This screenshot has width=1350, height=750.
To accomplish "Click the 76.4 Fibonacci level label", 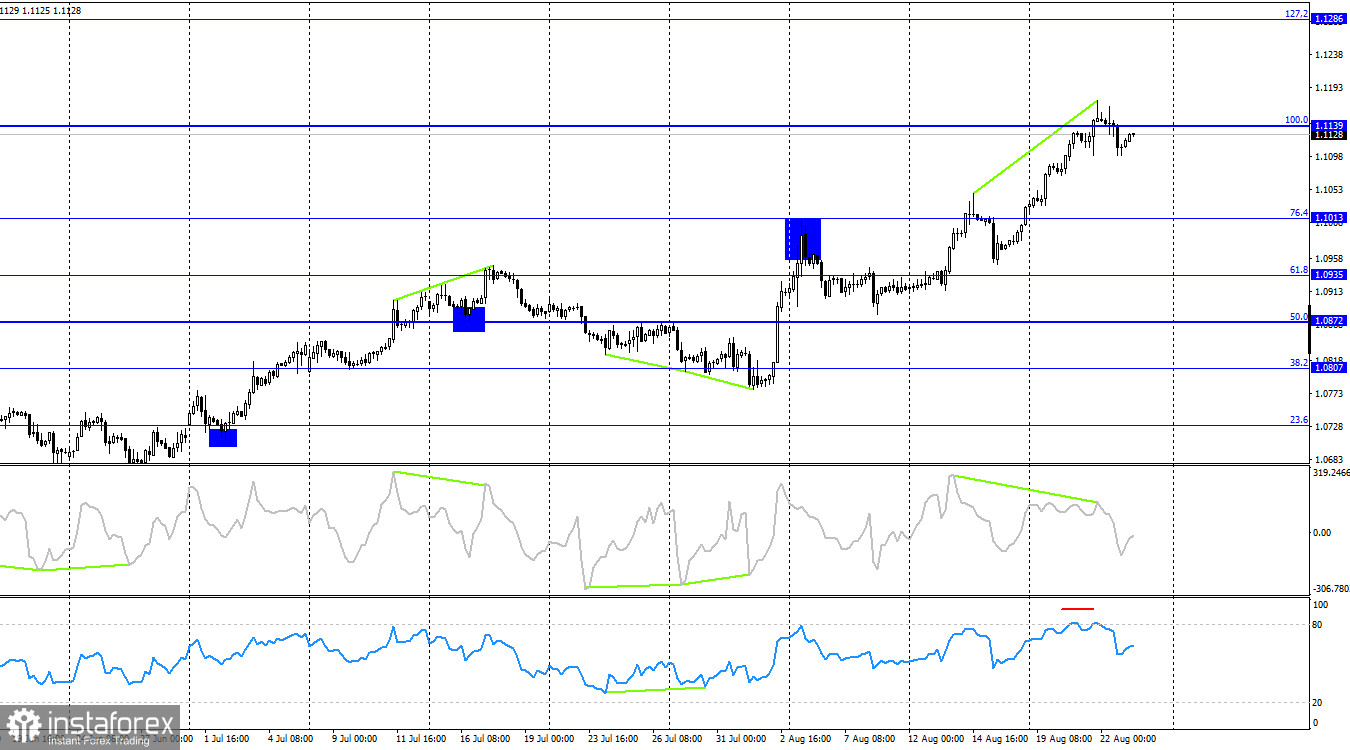I will 1299,213.
